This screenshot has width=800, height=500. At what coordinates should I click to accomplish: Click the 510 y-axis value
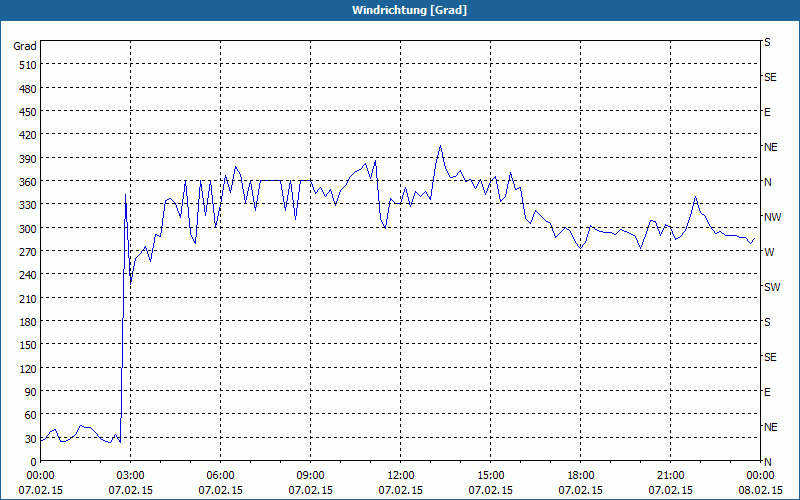[x=28, y=65]
